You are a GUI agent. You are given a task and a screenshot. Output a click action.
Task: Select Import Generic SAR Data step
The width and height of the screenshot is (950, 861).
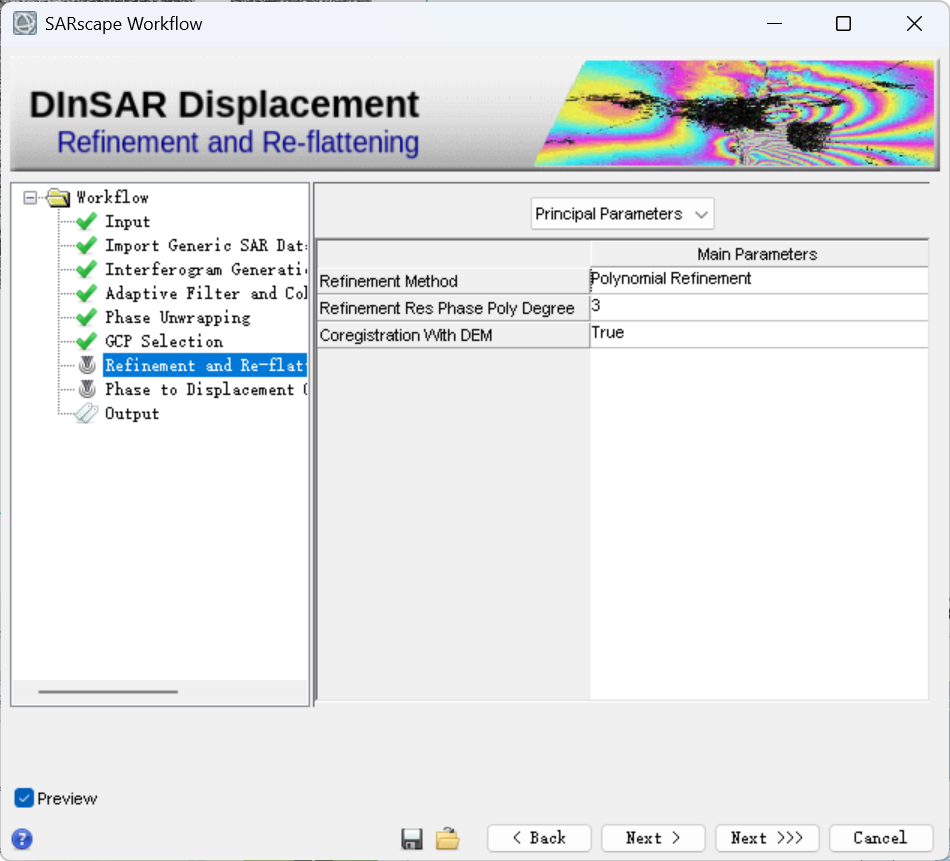click(206, 245)
